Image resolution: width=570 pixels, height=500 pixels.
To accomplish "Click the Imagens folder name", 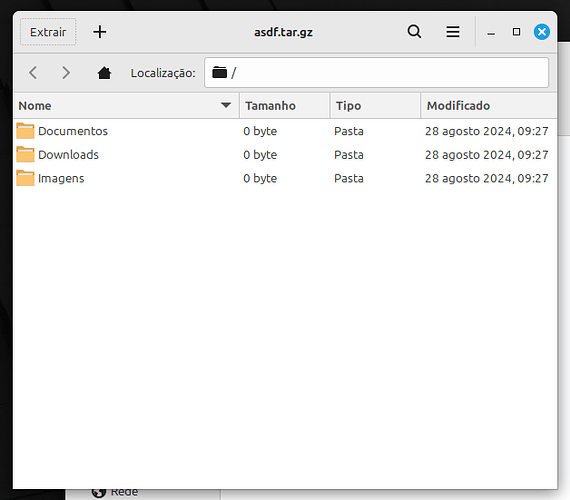I will tap(61, 178).
